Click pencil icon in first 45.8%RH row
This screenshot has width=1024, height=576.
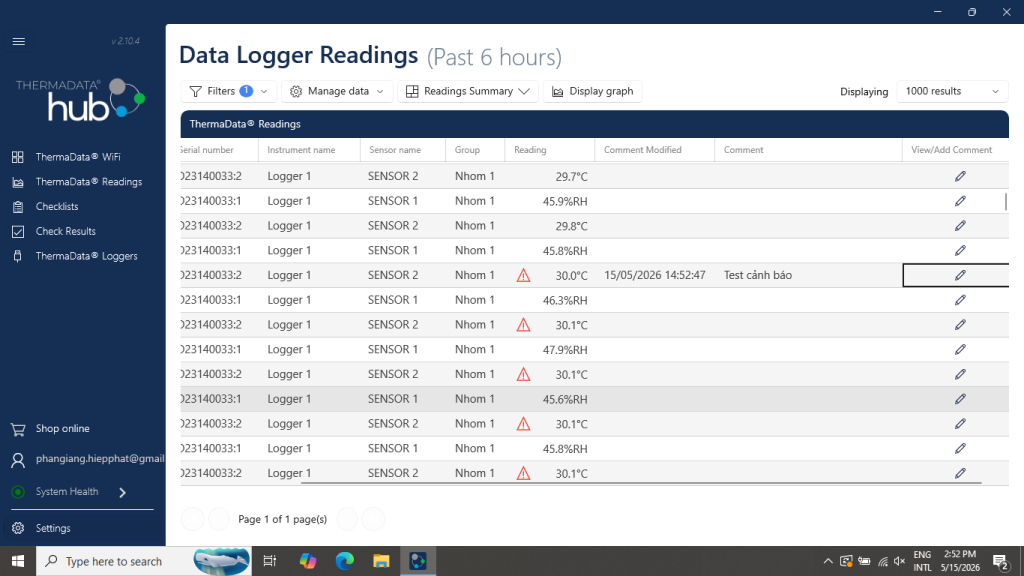[960, 251]
